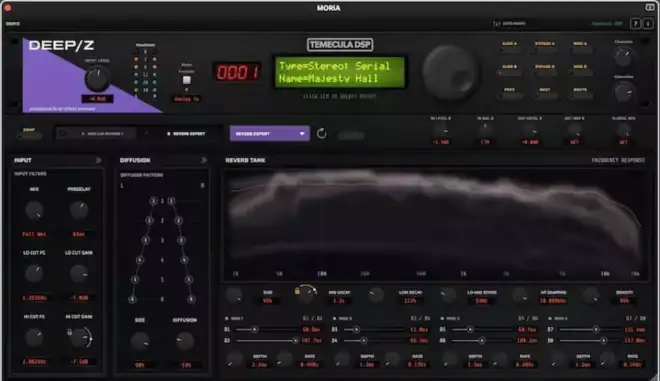660x381 pixels.
Task: Select left diffuser node 2 in pattern
Action: (149, 220)
